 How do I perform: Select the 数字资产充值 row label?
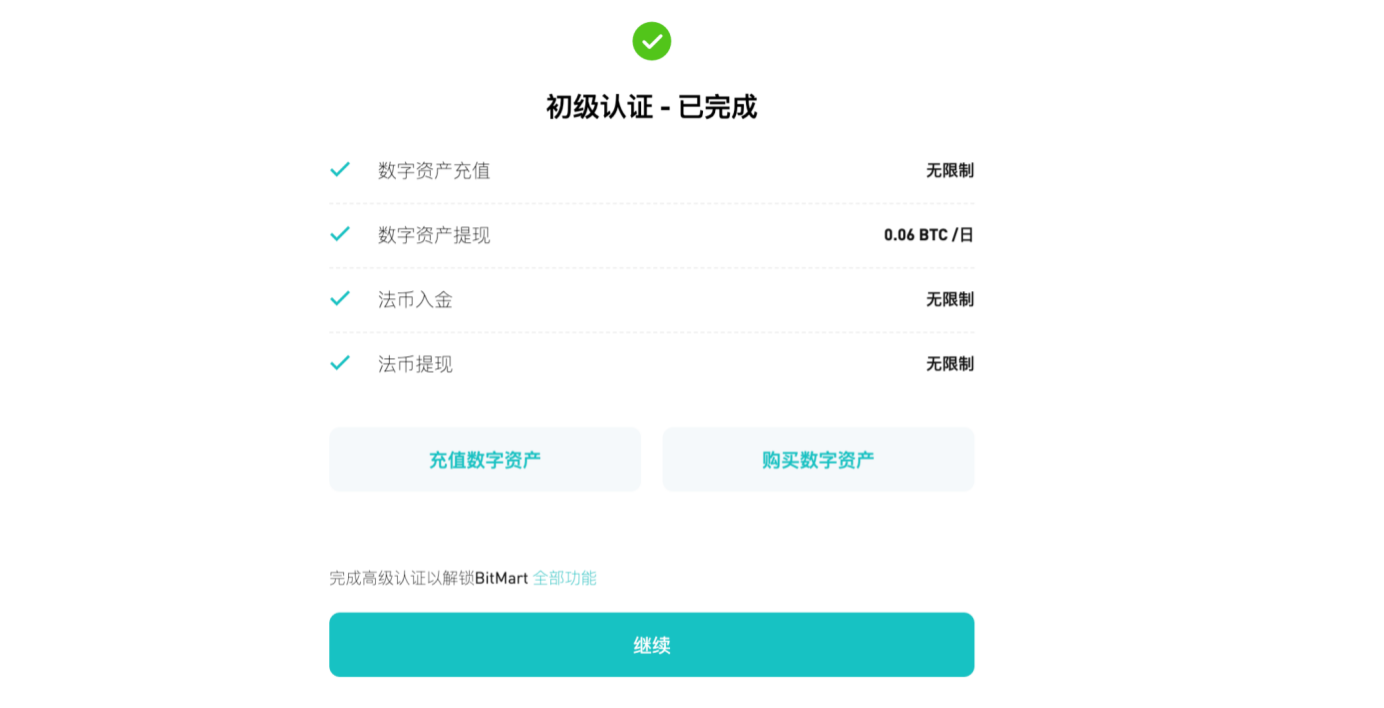[434, 171]
